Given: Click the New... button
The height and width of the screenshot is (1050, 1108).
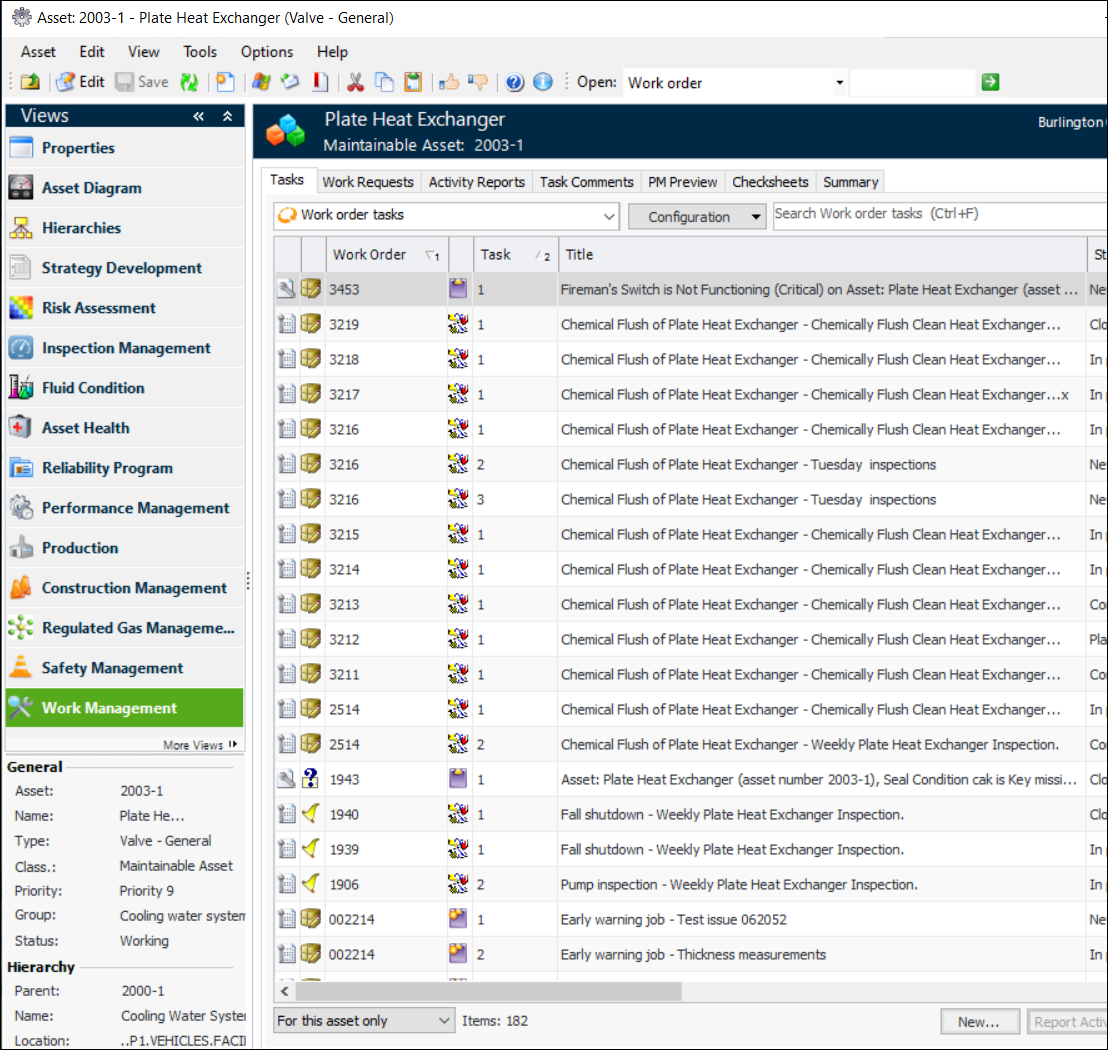Looking at the screenshot, I should pos(978,1021).
